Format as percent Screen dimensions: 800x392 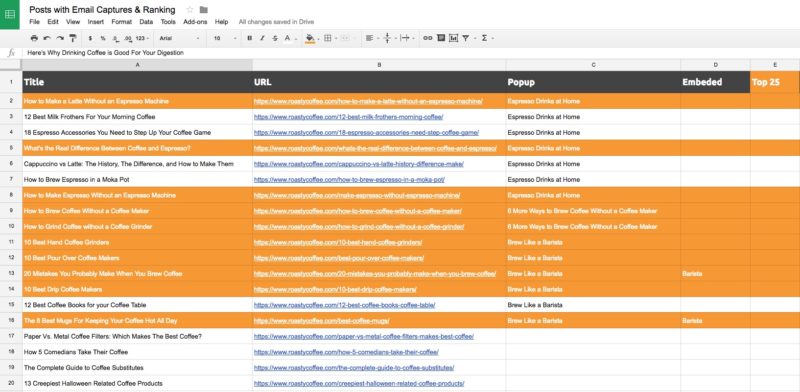[103, 38]
